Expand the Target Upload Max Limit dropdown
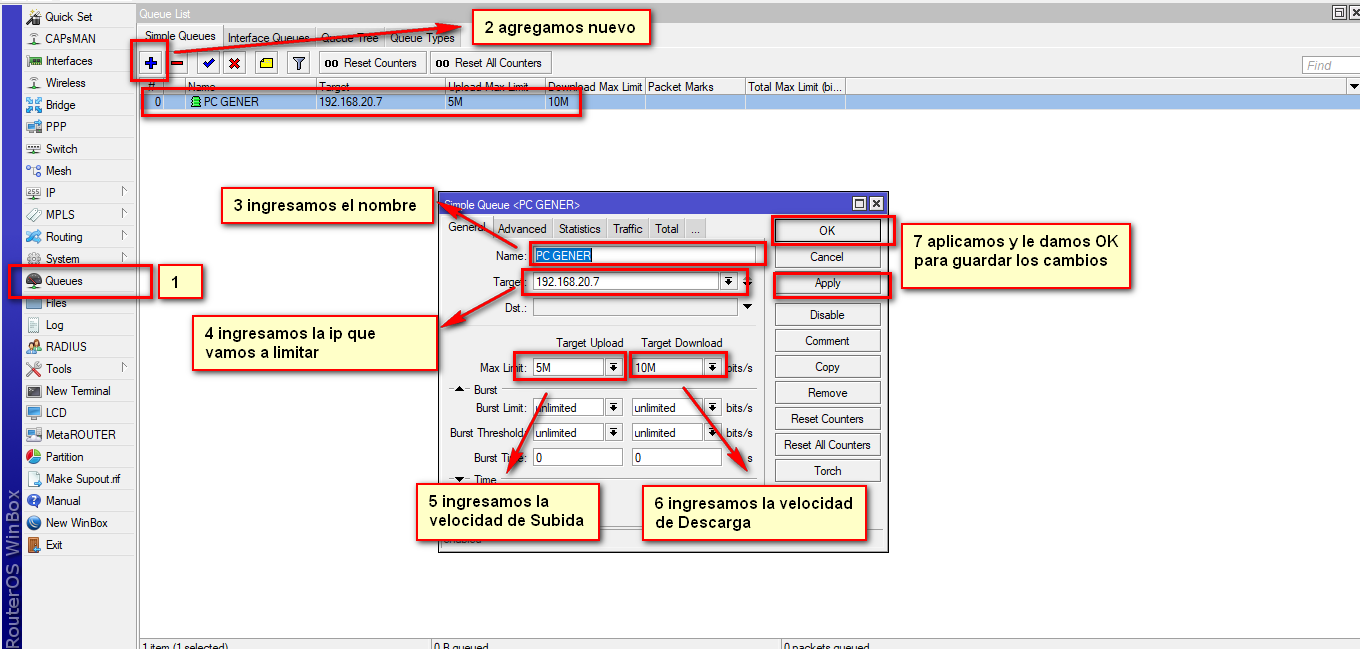 [x=613, y=367]
